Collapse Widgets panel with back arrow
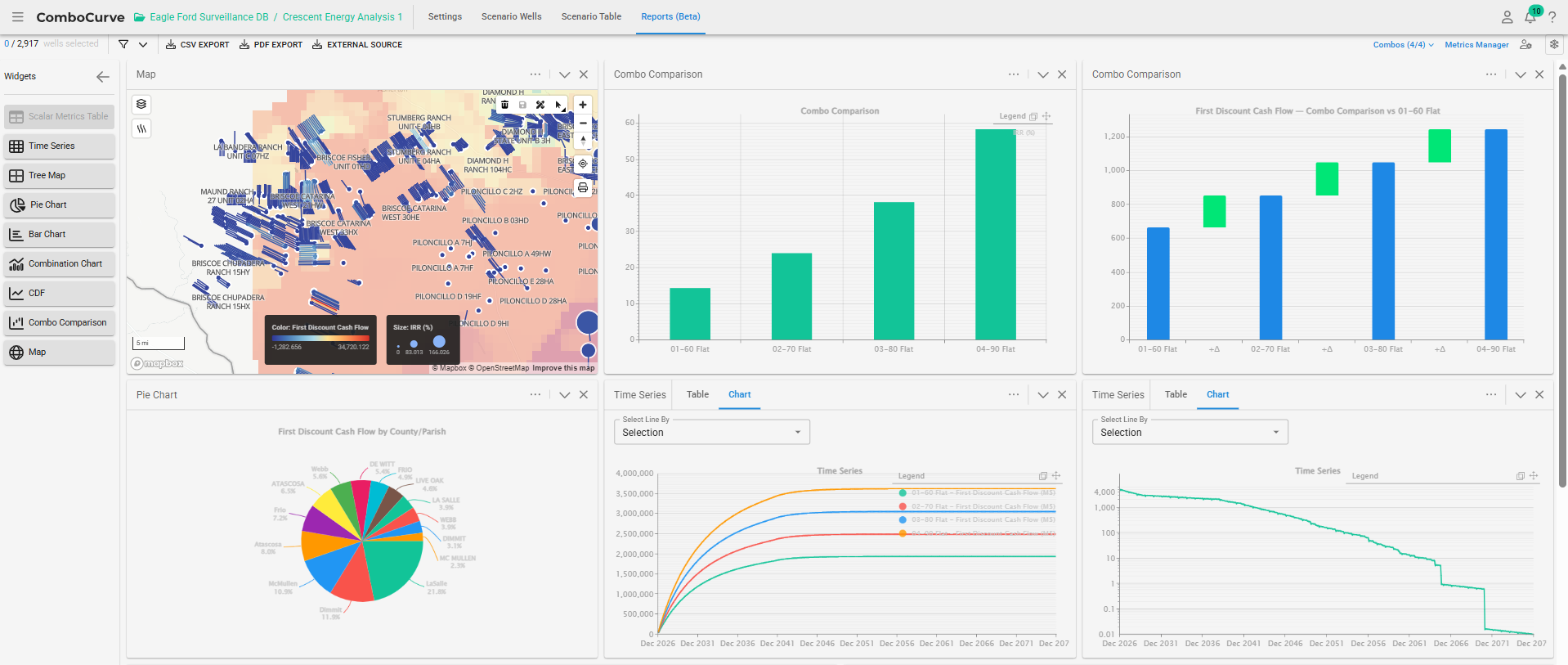 pos(103,76)
